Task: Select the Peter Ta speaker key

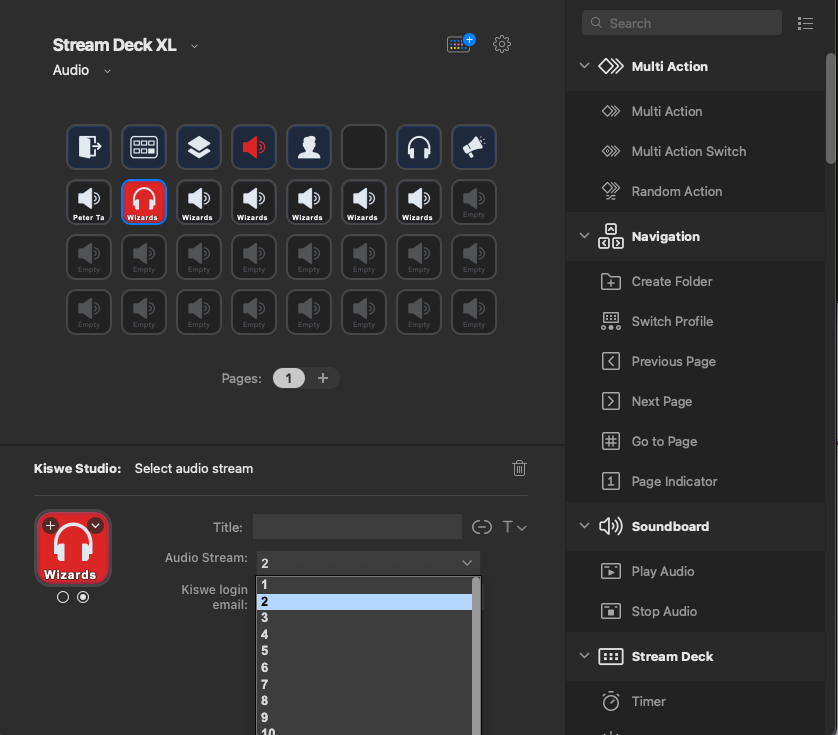Action: [x=89, y=202]
